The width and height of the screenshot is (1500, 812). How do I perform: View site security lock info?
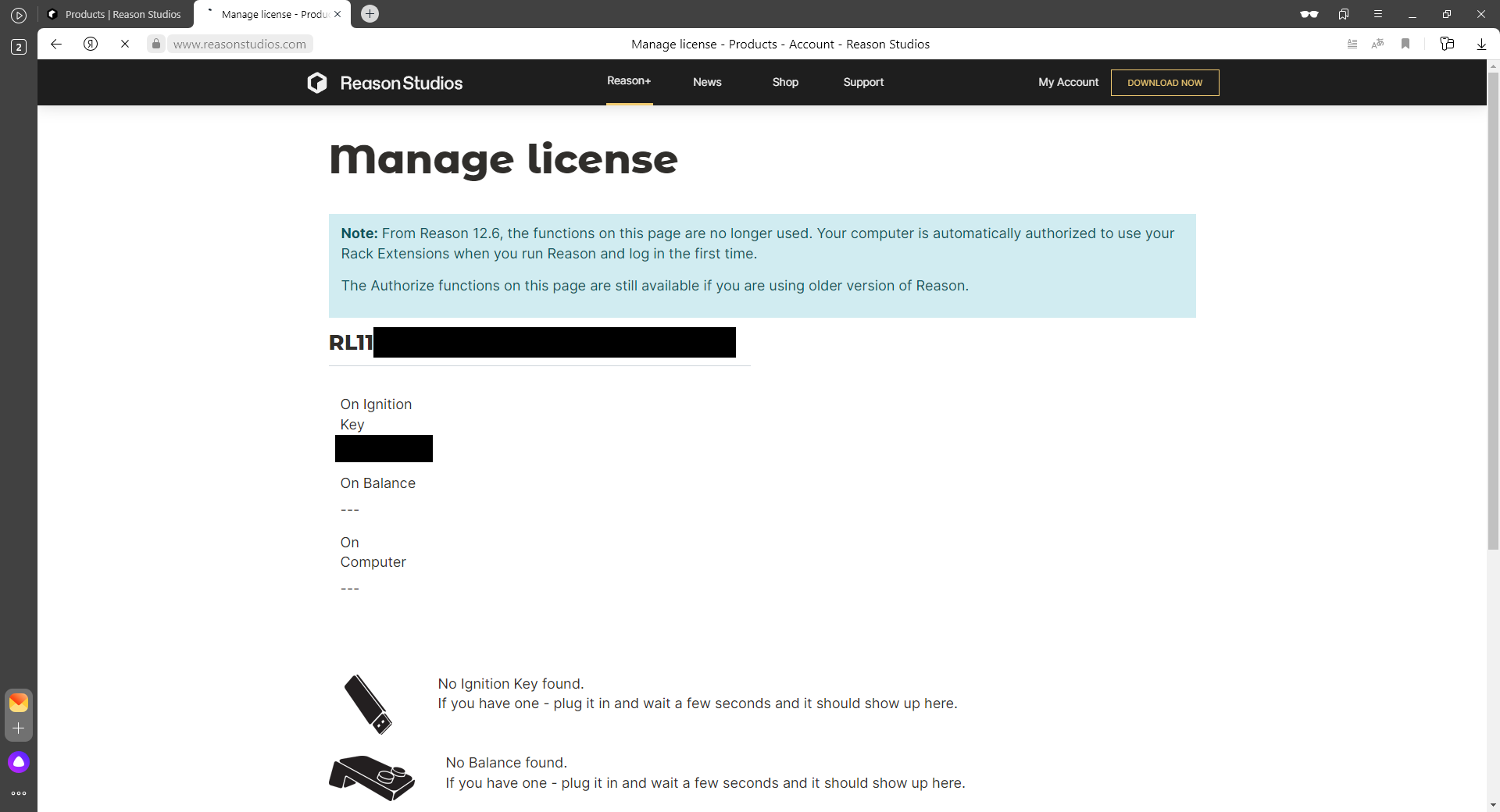pos(156,44)
